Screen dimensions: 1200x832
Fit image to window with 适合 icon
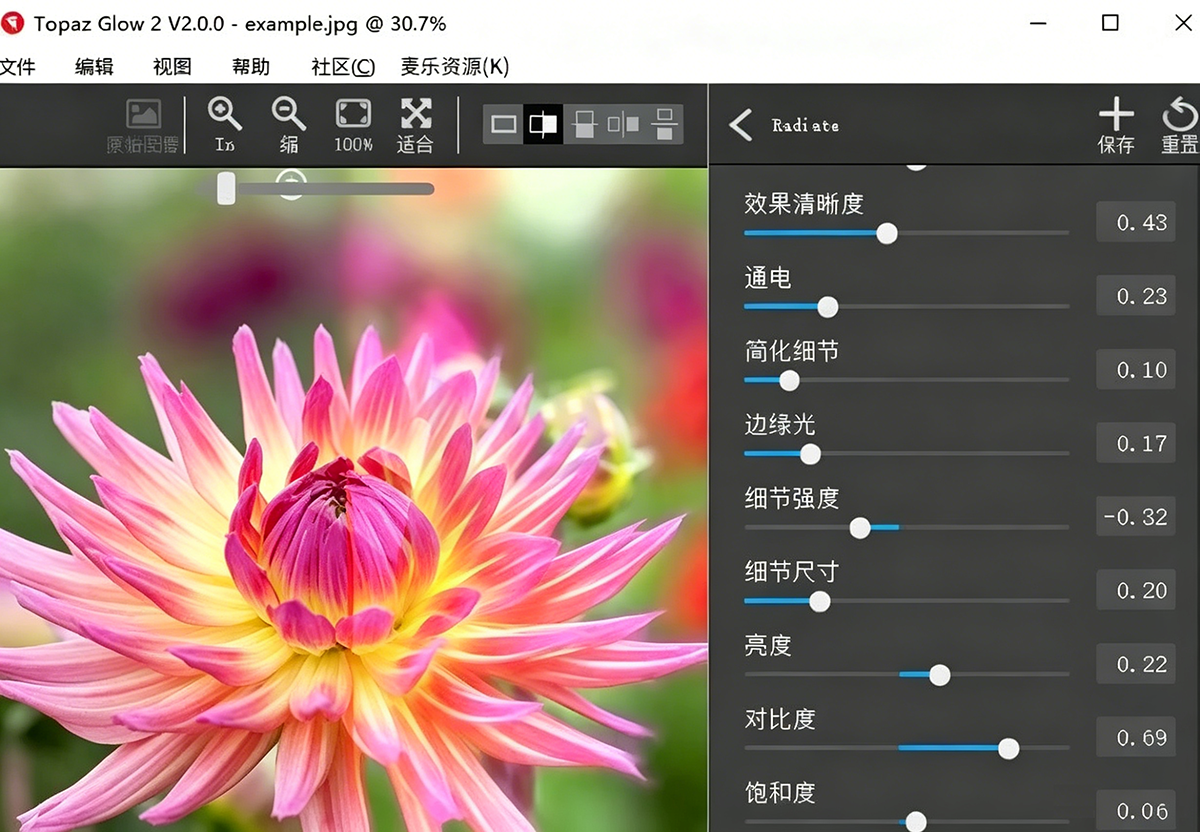coord(416,124)
